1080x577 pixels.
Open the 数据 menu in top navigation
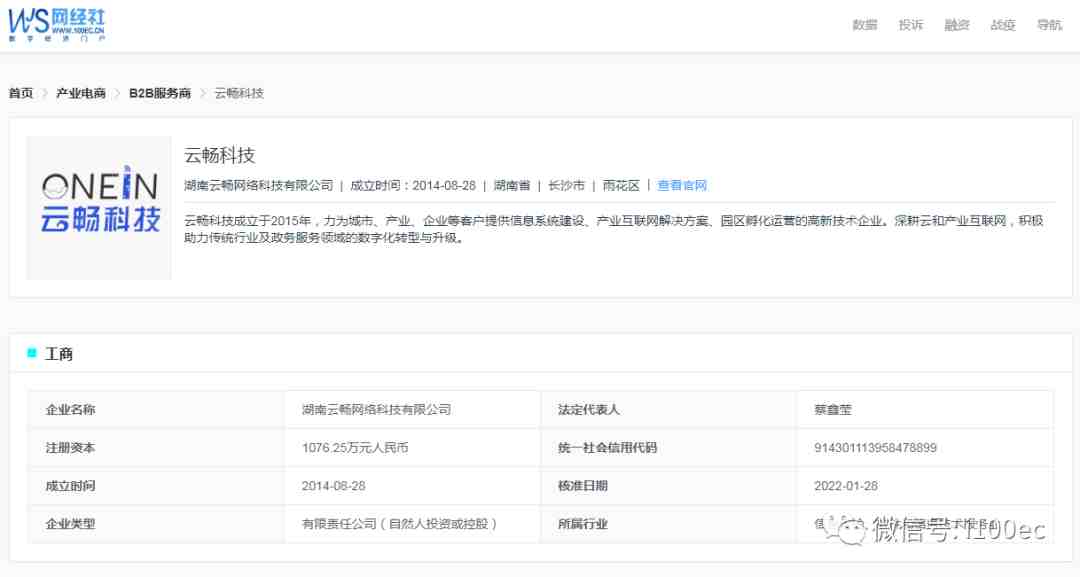864,25
